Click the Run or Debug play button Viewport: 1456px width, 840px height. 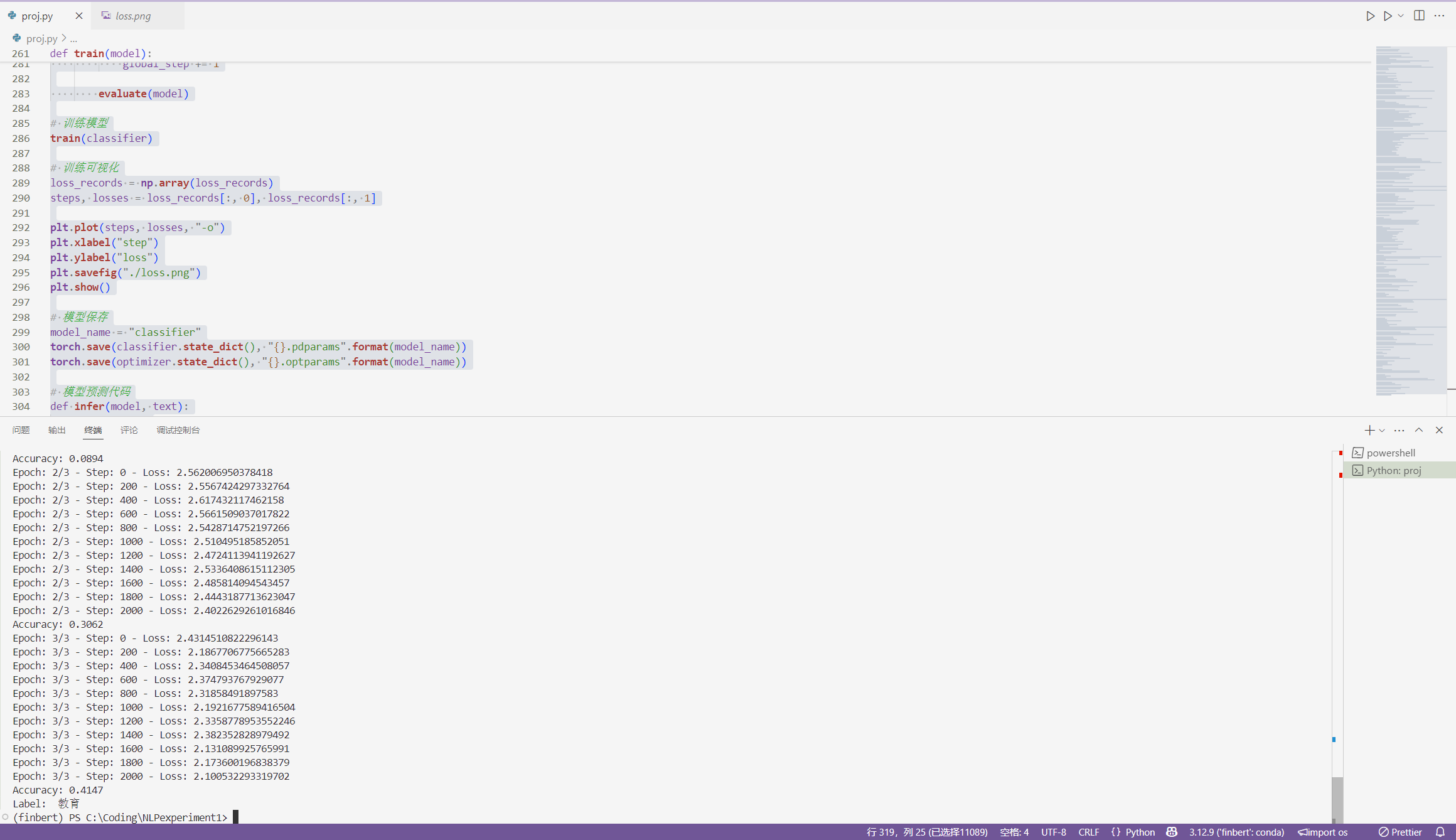(x=1388, y=16)
